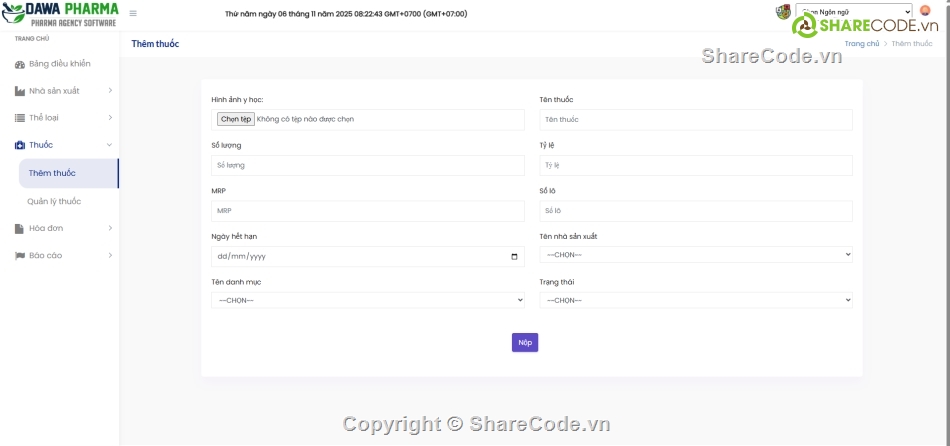Click the Dawa Pharma logo
This screenshot has width=950, height=446.
[60, 14]
